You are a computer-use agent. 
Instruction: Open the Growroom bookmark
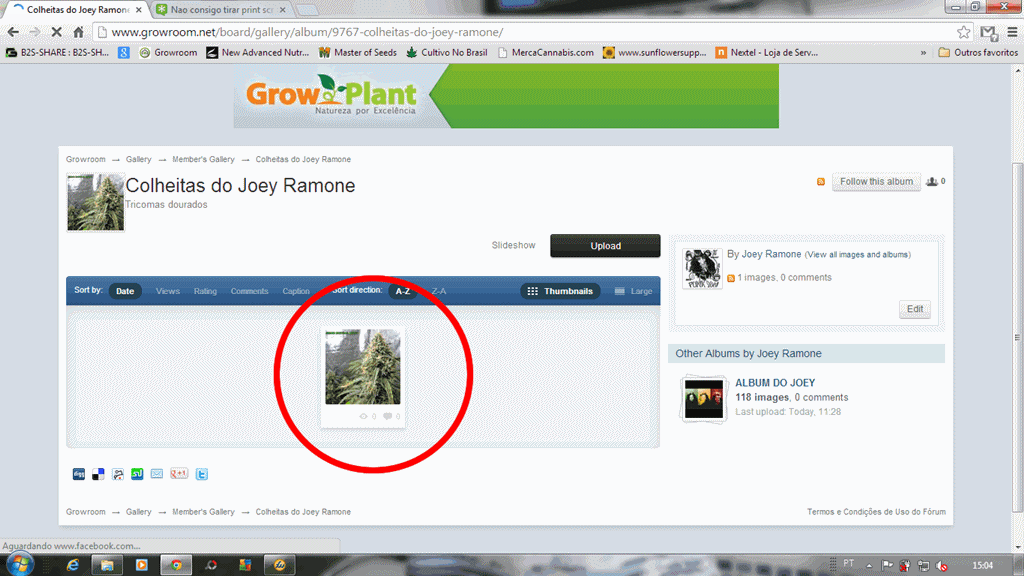tap(168, 52)
